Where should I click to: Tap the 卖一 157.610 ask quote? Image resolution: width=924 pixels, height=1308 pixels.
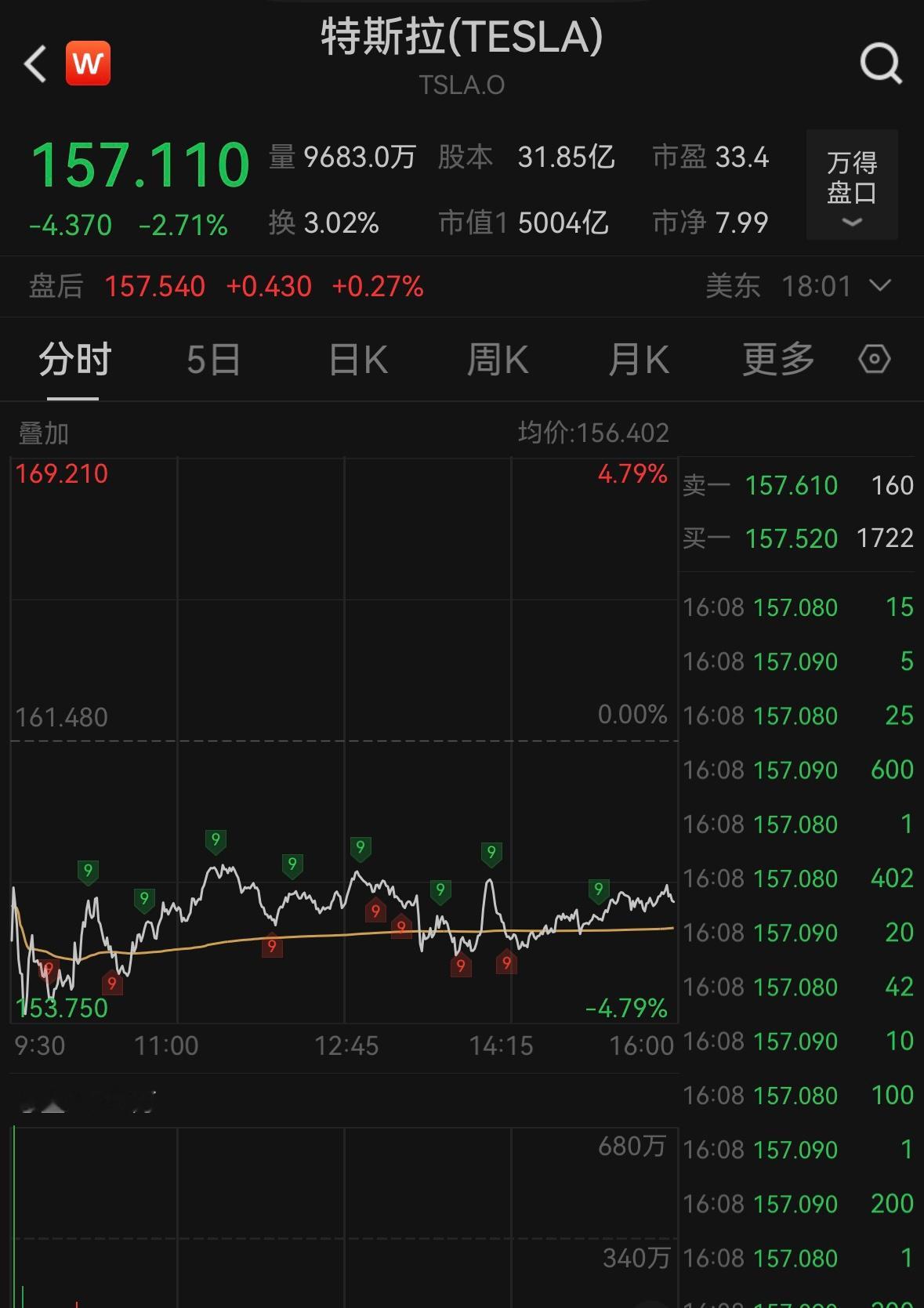pos(798,485)
